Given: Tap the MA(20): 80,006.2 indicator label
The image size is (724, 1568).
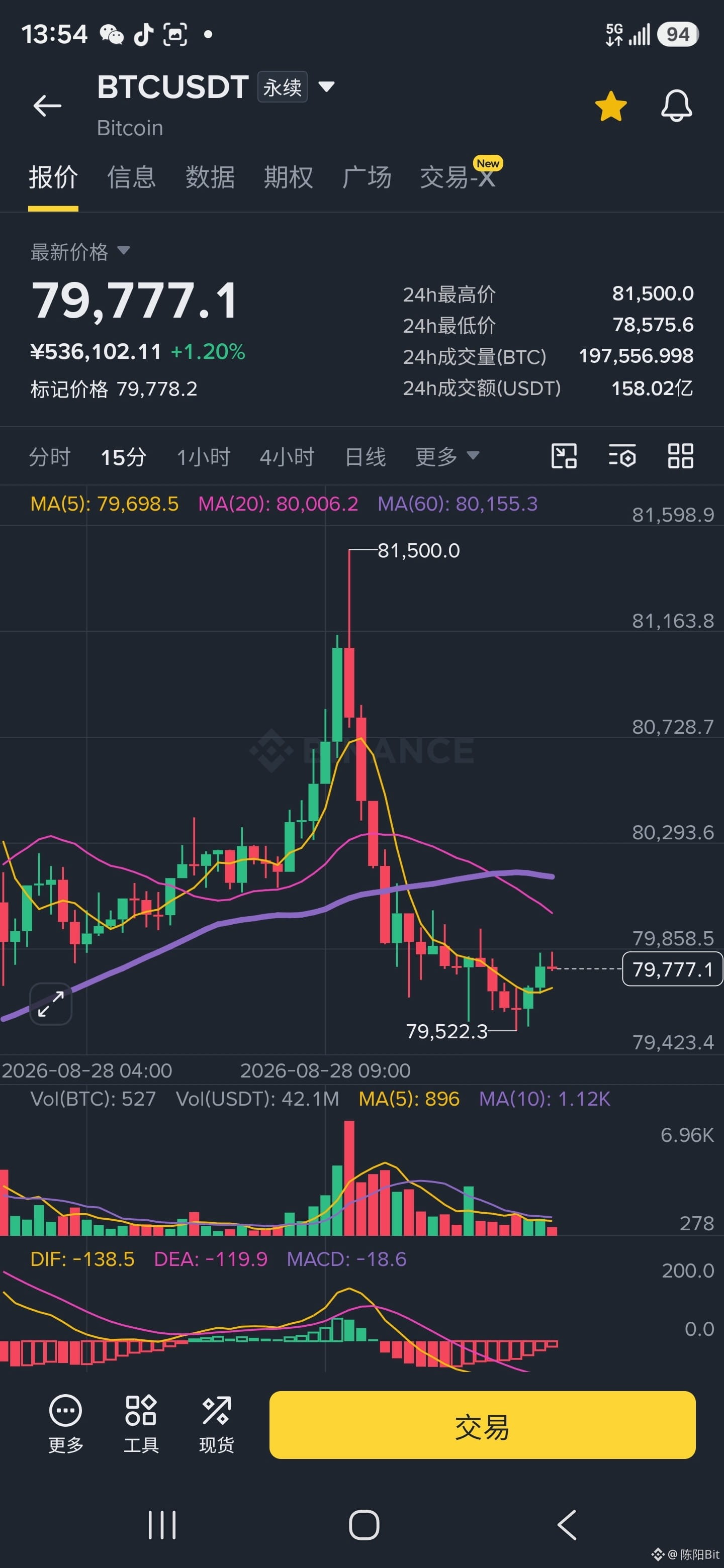Looking at the screenshot, I should tap(278, 504).
